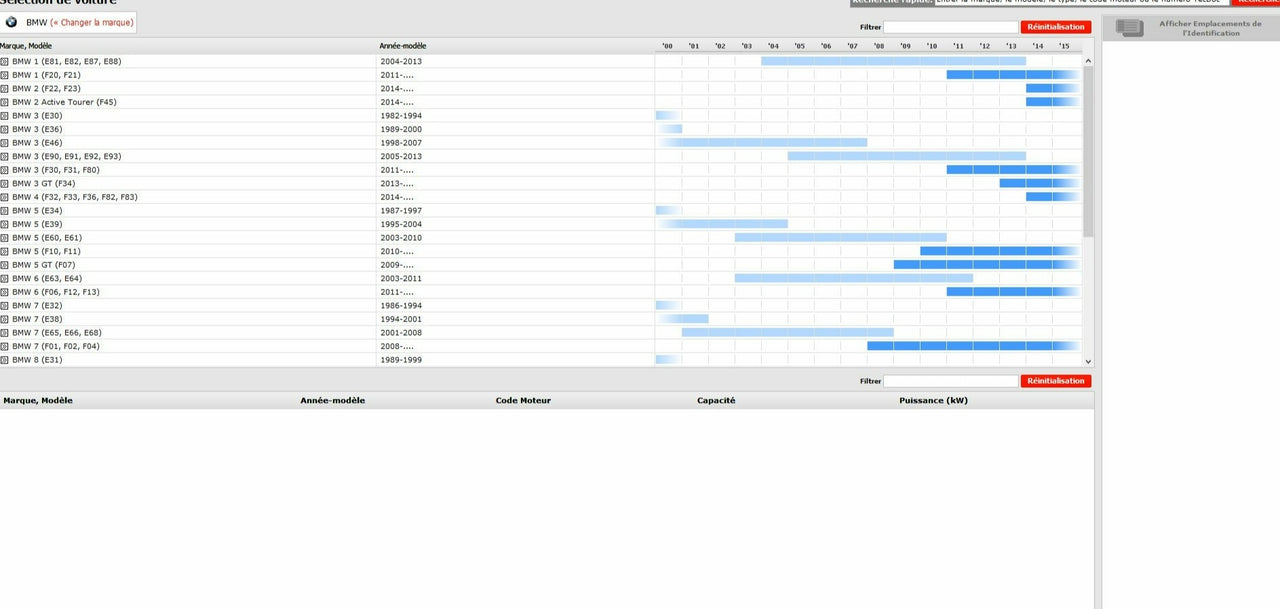1280x609 pixels.
Task: Click the "Puissance (kW)" column header
Action: (x=934, y=401)
